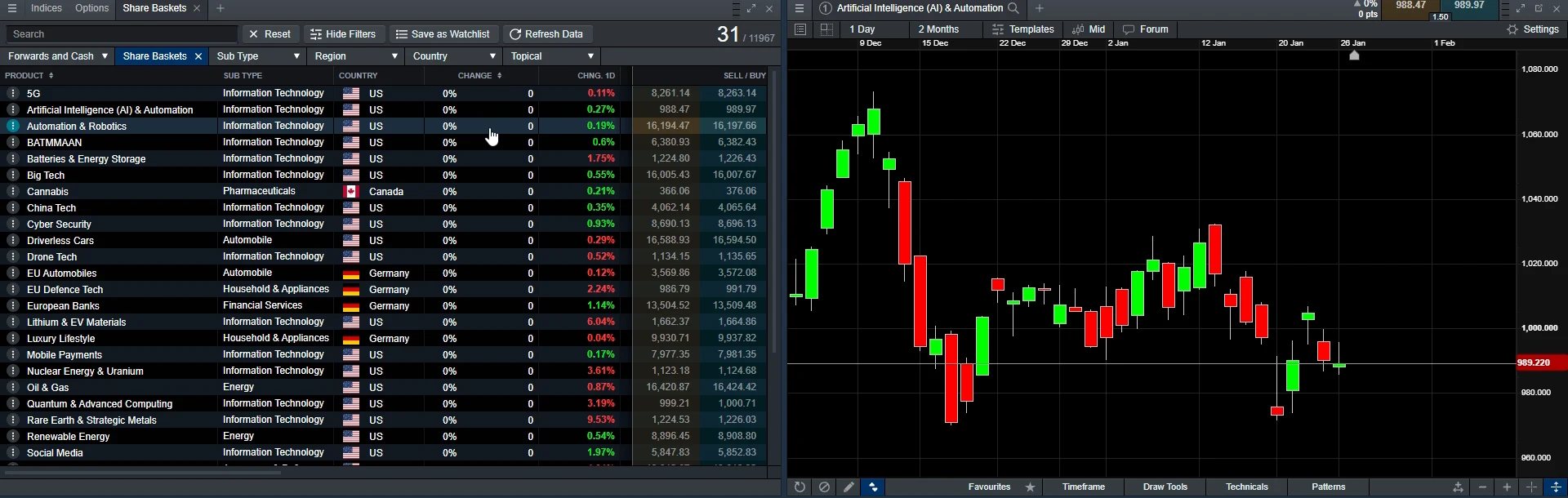Click Save as Watchlist button
1568x498 pixels.
click(x=443, y=34)
